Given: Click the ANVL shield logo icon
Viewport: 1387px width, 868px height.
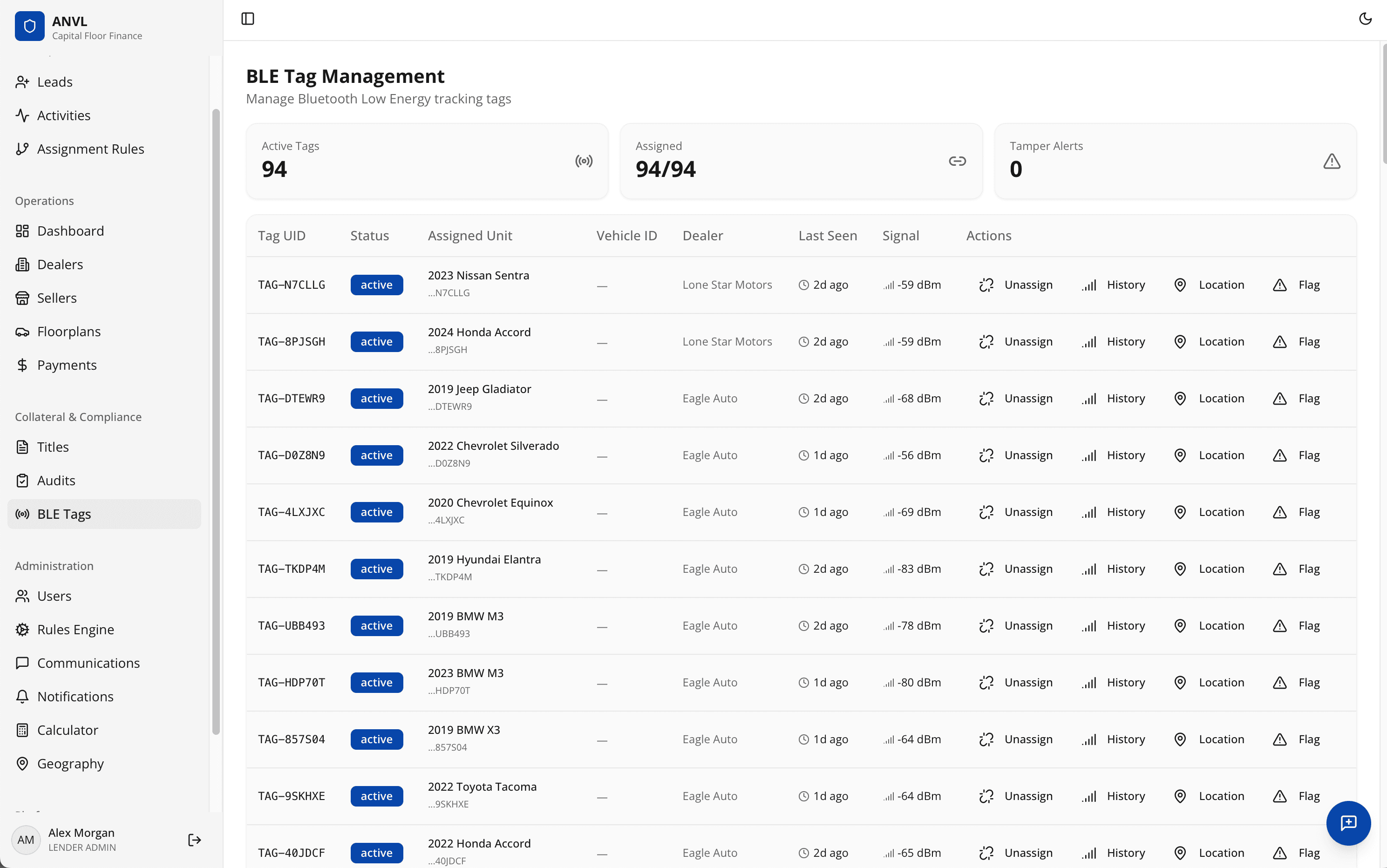Looking at the screenshot, I should [30, 26].
